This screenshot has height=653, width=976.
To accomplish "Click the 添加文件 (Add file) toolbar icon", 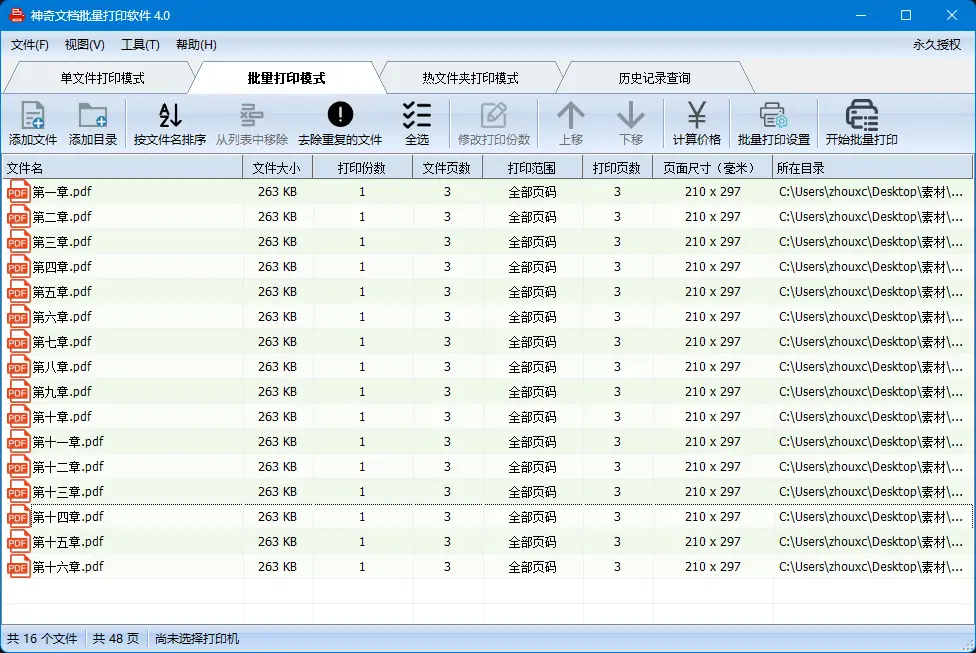I will point(33,116).
